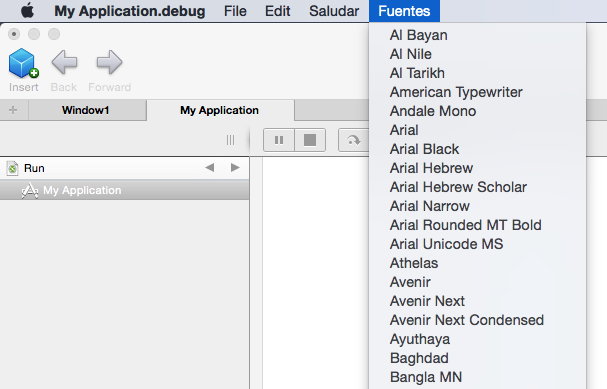607x389 pixels.
Task: Click the Step Over curved arrow icon
Action: click(353, 140)
